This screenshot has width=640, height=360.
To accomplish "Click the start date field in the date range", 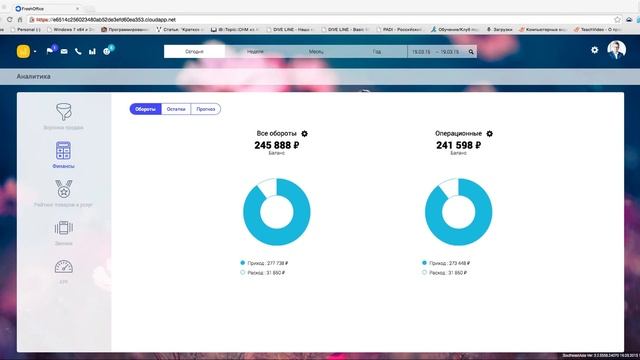I will 421,52.
